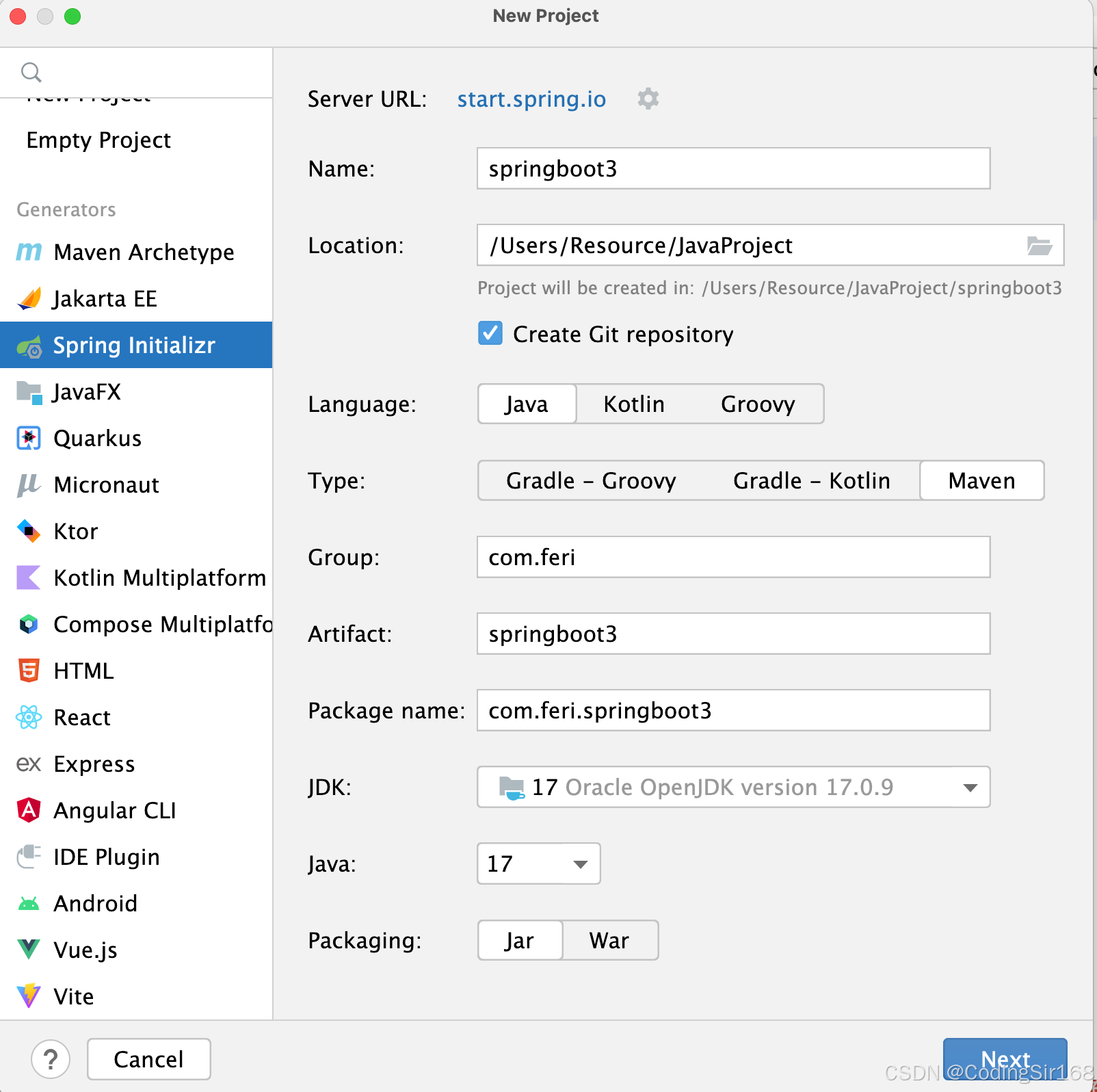Screen dimensions: 1097x1092
Task: Click the Next button
Action: pyautogui.click(x=1005, y=1059)
